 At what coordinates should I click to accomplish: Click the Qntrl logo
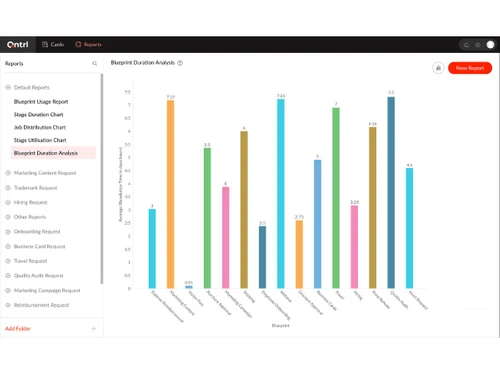(18, 44)
